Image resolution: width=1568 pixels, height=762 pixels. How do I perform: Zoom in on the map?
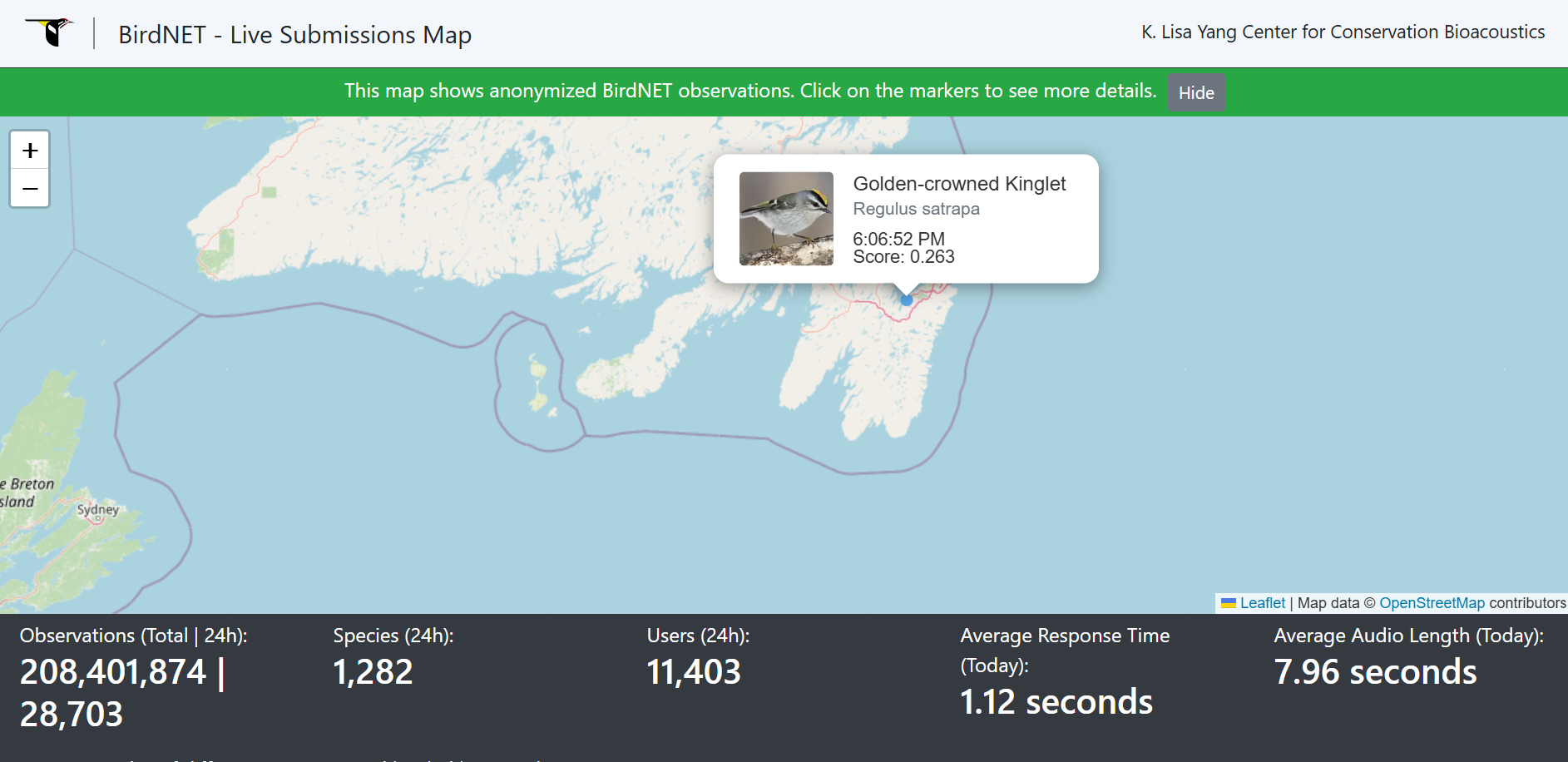coord(30,151)
